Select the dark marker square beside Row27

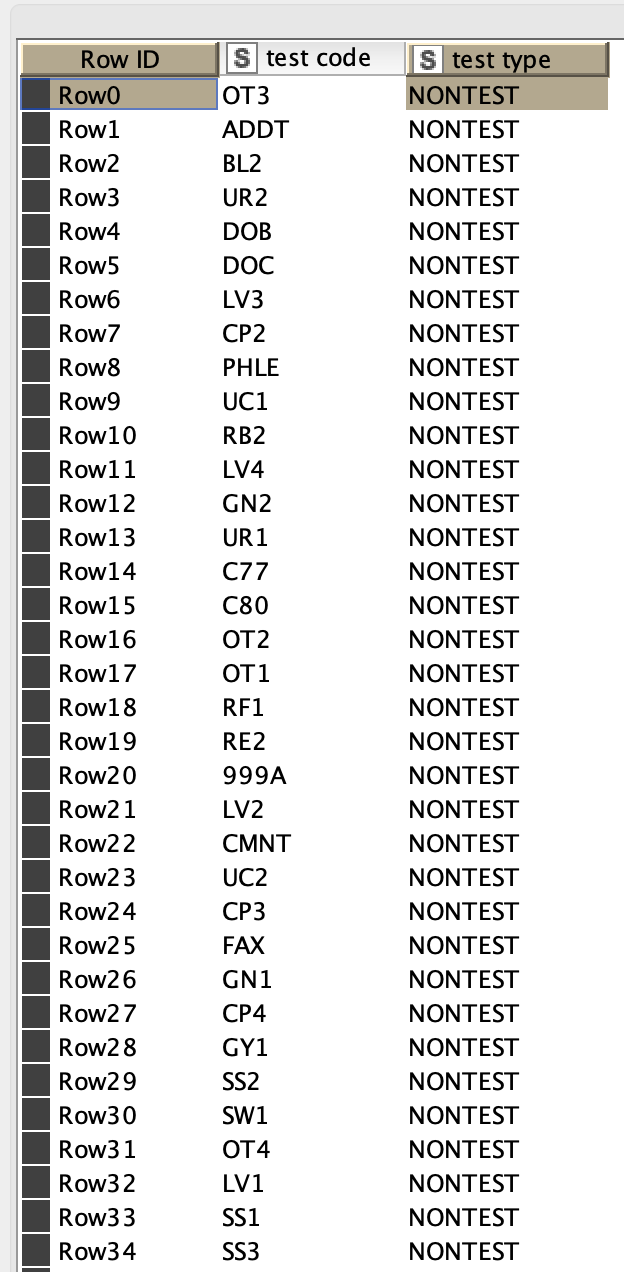tap(36, 1013)
